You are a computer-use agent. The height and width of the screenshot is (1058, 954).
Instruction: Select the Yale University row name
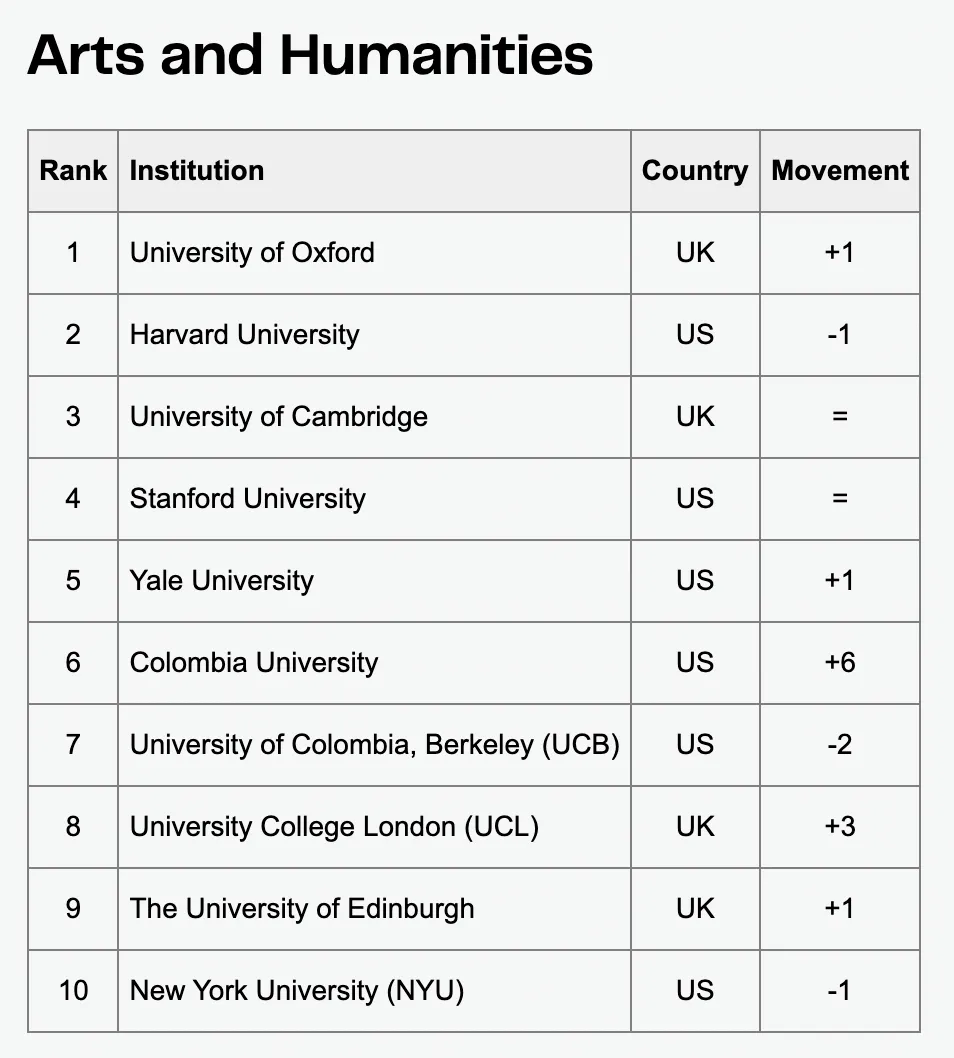(222, 581)
